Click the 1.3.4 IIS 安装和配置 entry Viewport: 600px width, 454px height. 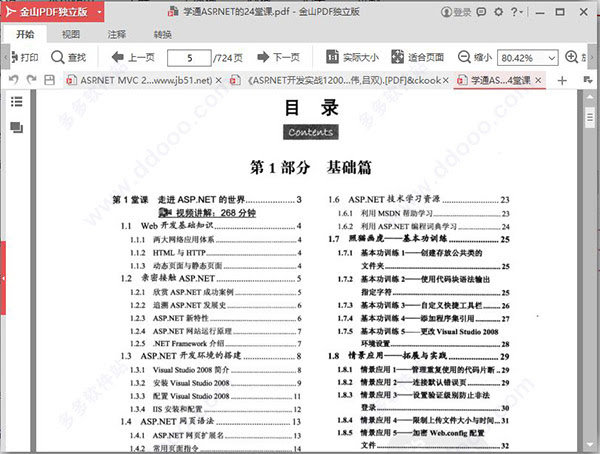(216, 409)
